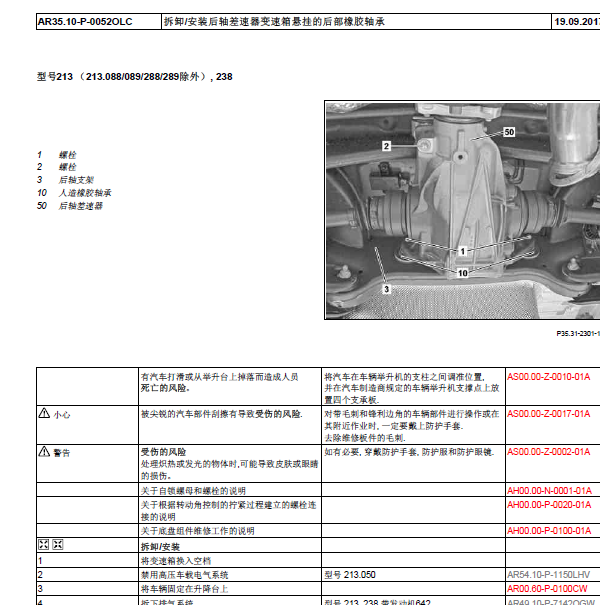Click the rear axle differential photo
Viewport: 600px width, 605px height.
point(462,210)
